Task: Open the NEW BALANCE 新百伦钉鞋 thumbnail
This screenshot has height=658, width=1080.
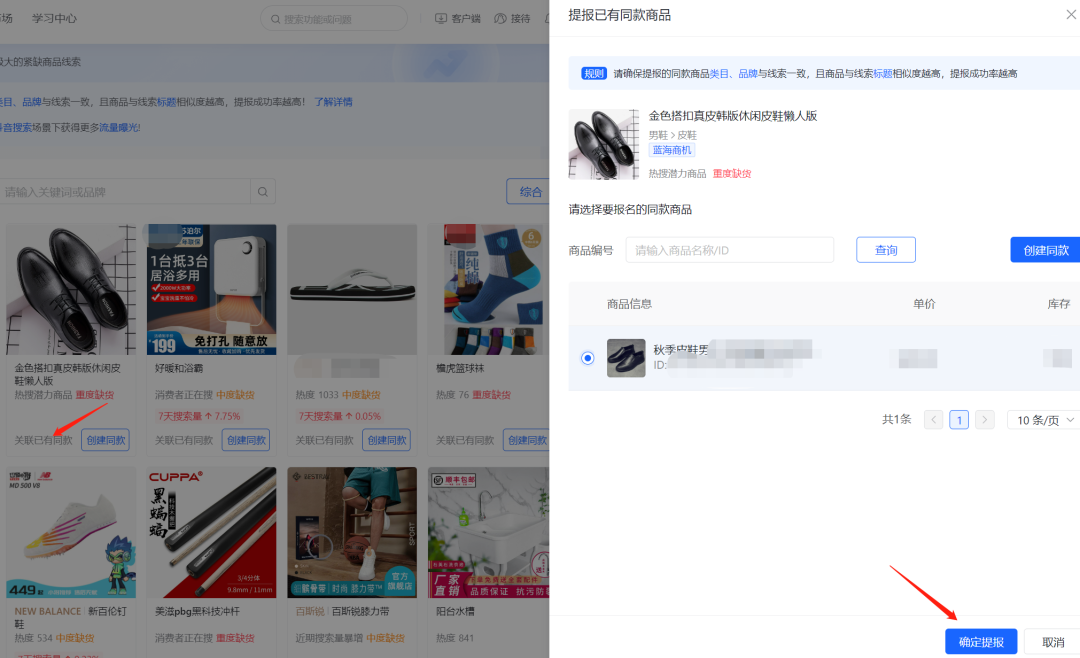Action: click(x=71, y=533)
